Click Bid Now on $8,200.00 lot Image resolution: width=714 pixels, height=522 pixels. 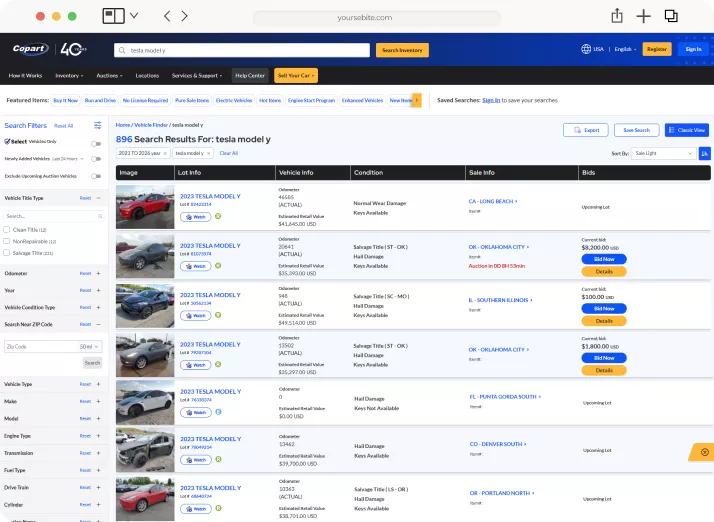pyautogui.click(x=604, y=259)
